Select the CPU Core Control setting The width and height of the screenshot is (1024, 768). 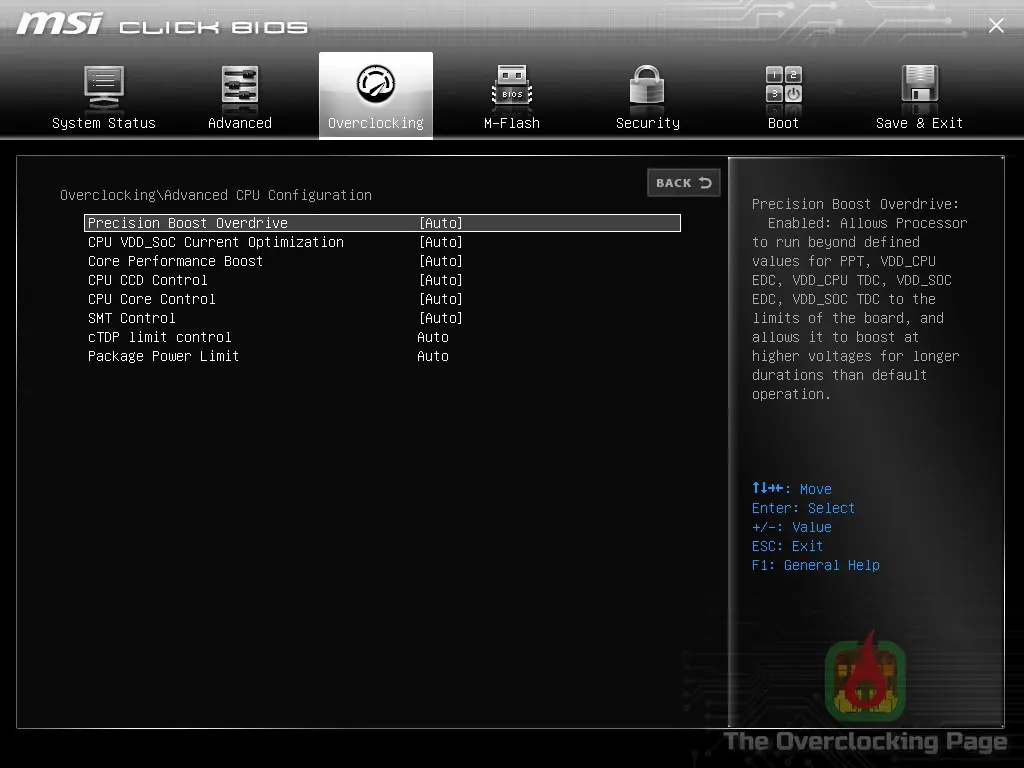pyautogui.click(x=382, y=298)
